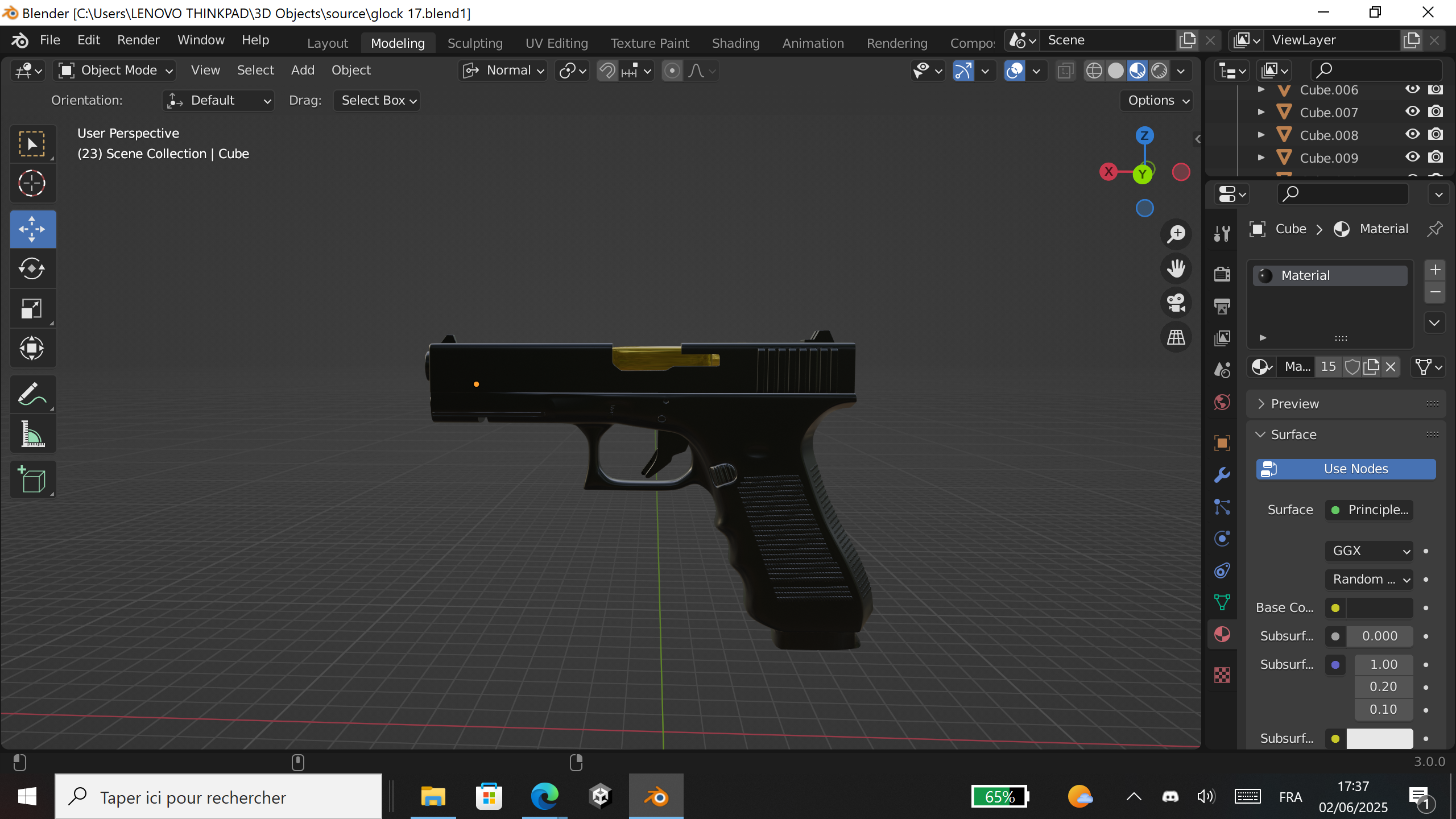
Task: Open the View Layer properties tab
Action: click(1222, 338)
